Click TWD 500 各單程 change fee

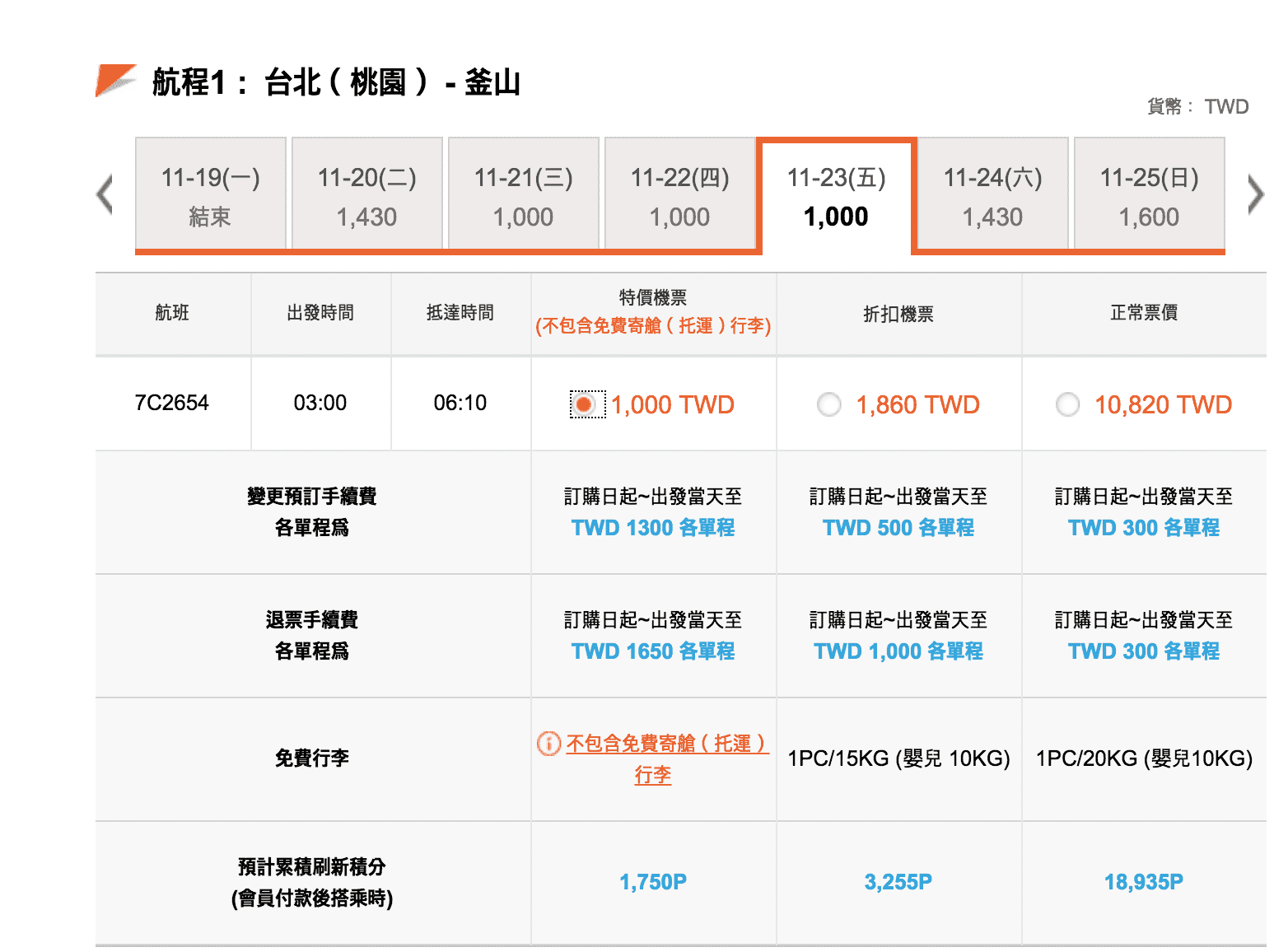tap(898, 527)
